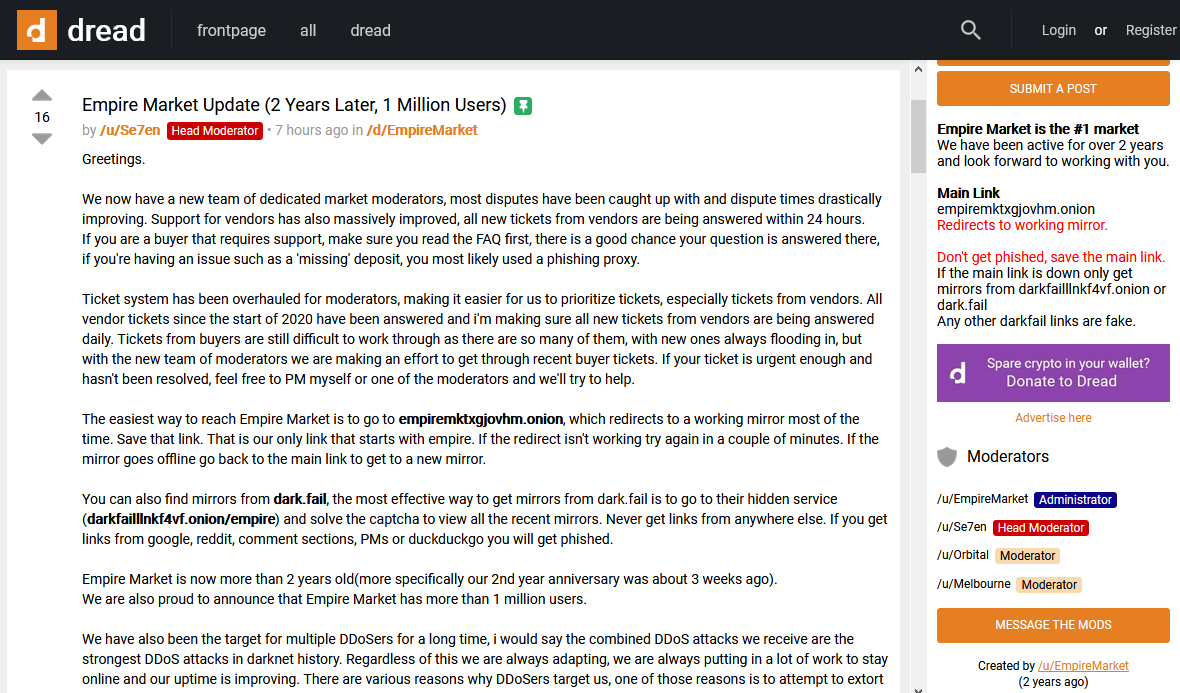Image resolution: width=1180 pixels, height=693 pixels.
Task: Click the Message the Mods button
Action: tap(1053, 625)
